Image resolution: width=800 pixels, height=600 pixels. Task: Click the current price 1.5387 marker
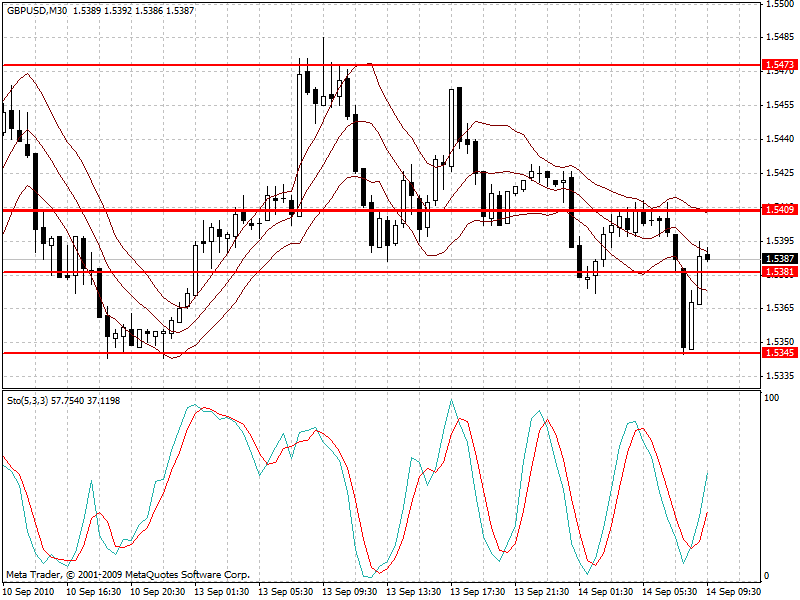point(779,259)
